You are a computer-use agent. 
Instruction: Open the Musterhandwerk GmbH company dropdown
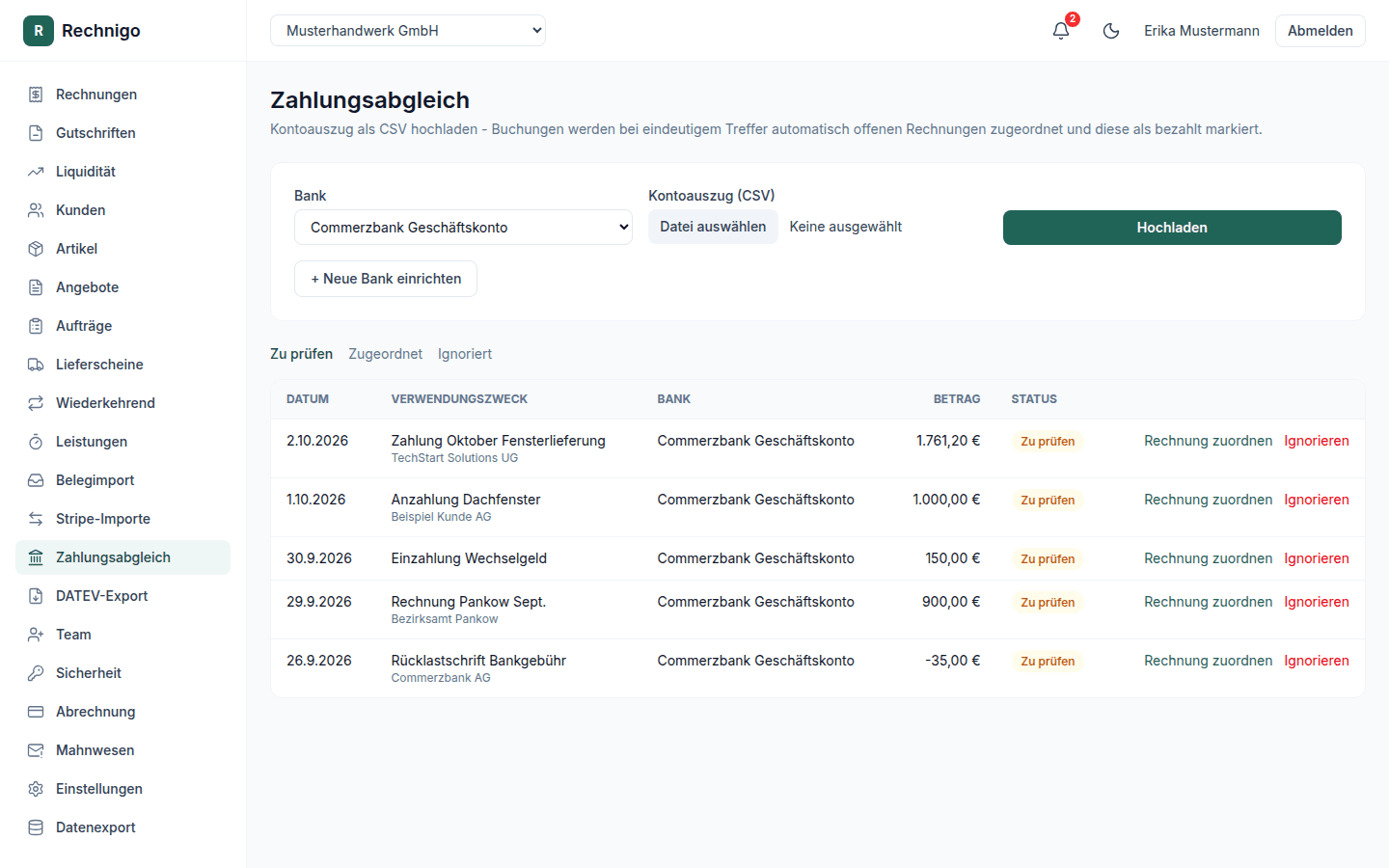click(408, 31)
